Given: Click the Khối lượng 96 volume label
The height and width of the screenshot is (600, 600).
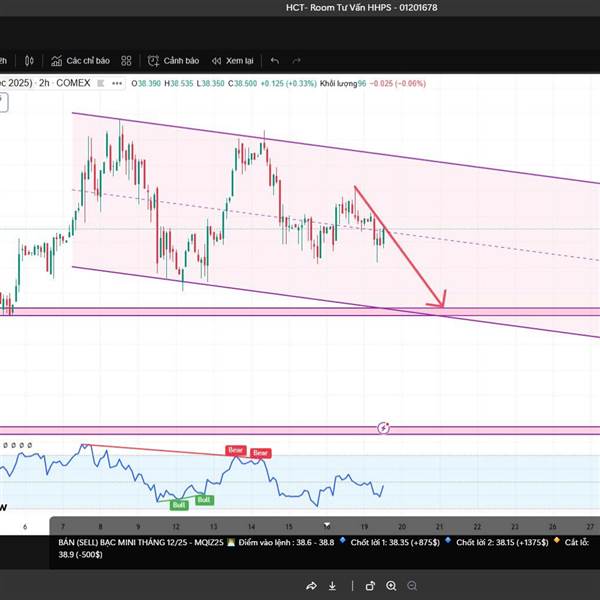Looking at the screenshot, I should (343, 83).
